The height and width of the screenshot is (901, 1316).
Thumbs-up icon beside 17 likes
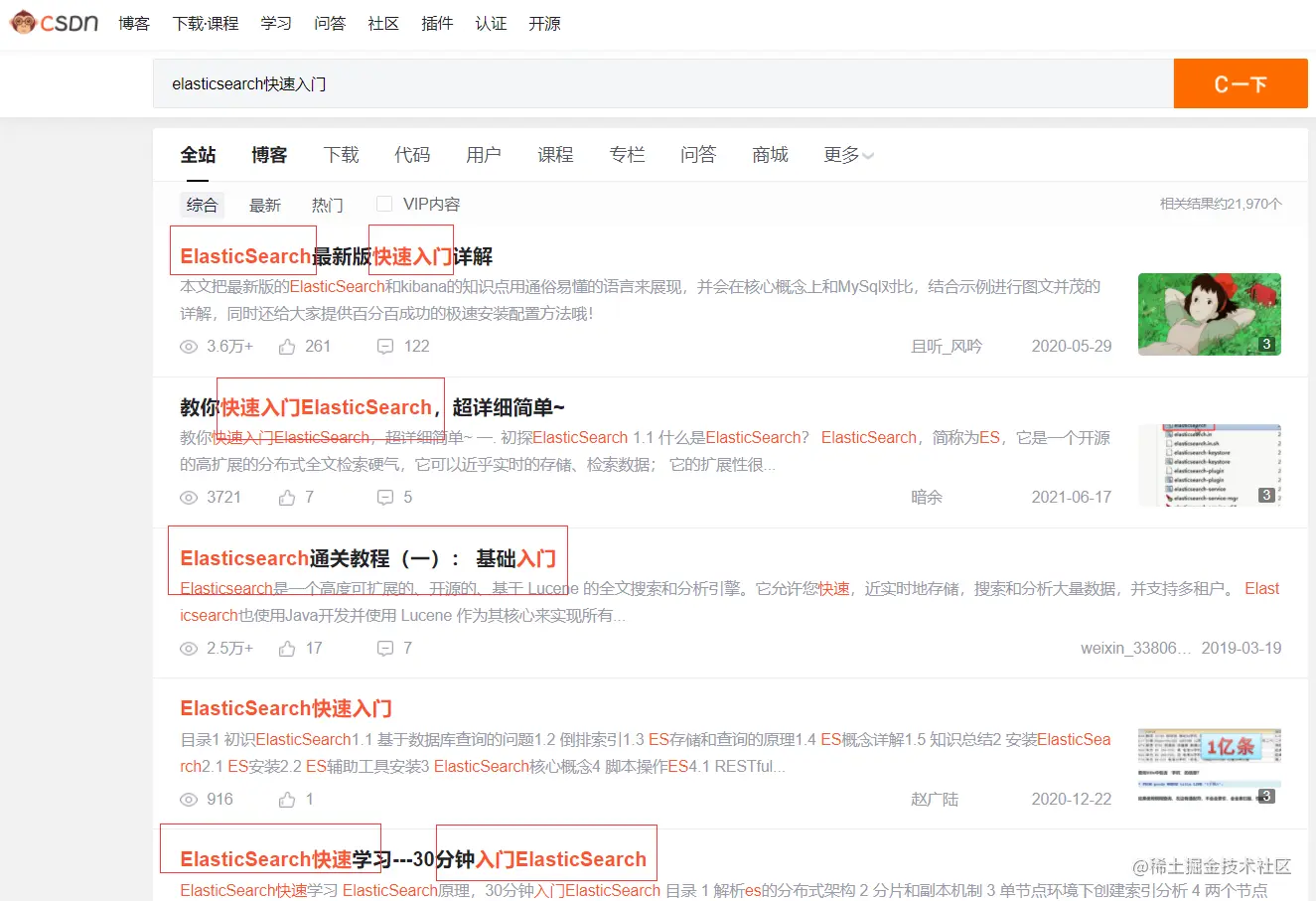click(287, 649)
